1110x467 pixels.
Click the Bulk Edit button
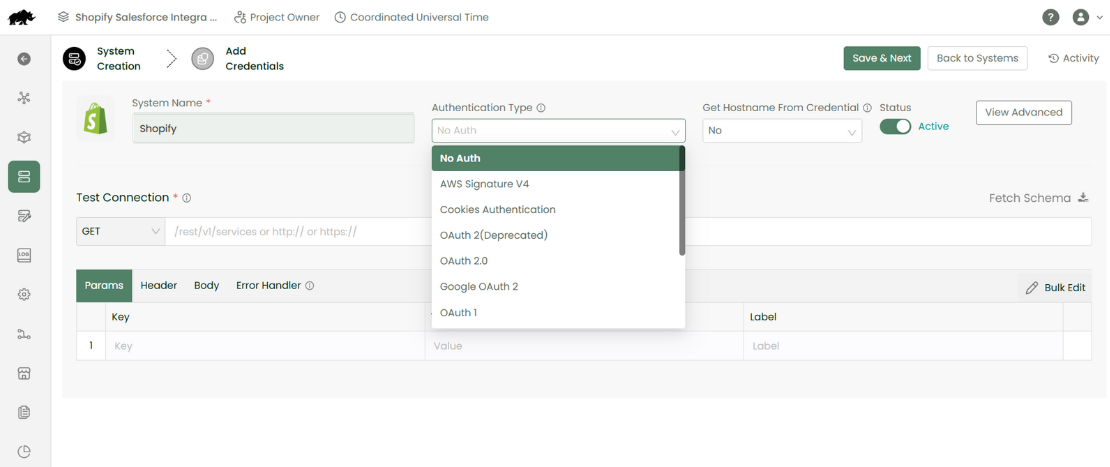(1055, 287)
